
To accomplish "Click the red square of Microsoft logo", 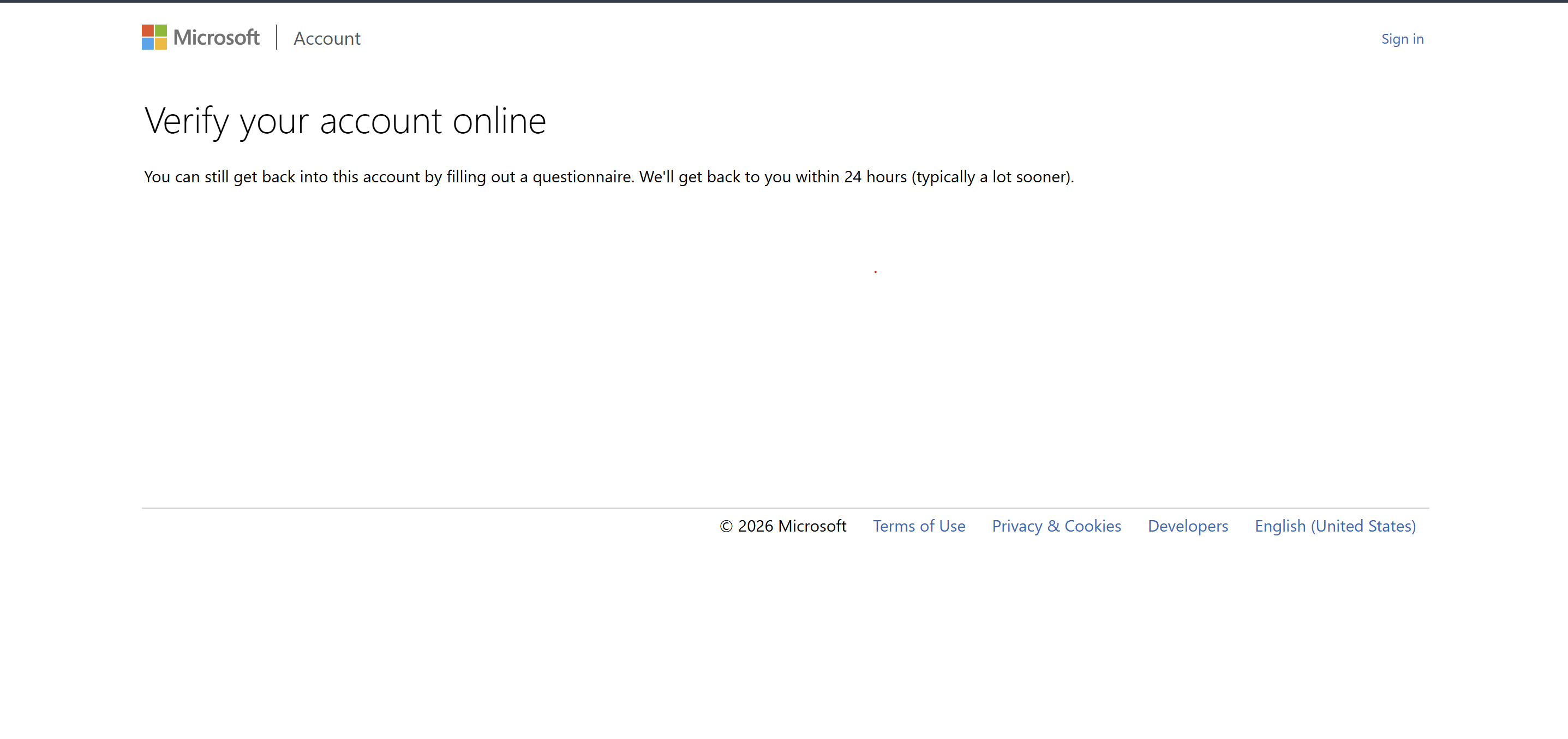I will click(147, 31).
